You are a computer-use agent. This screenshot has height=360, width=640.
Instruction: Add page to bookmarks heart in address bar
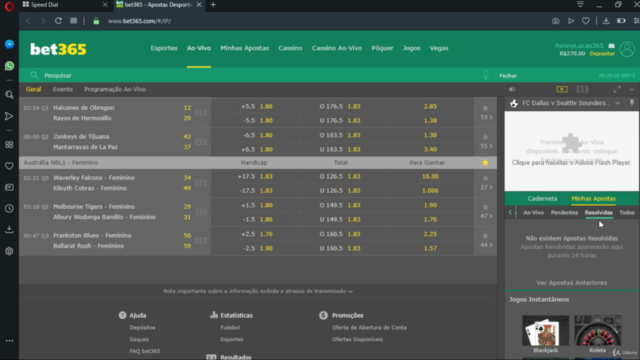586,21
